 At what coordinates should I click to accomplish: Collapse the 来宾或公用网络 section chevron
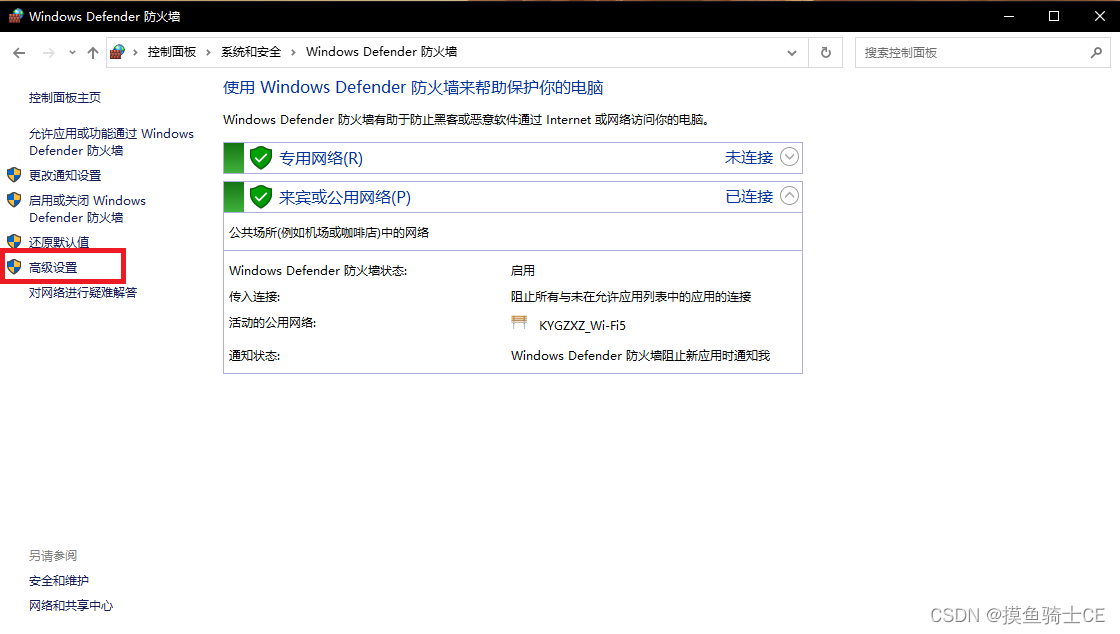pos(789,196)
